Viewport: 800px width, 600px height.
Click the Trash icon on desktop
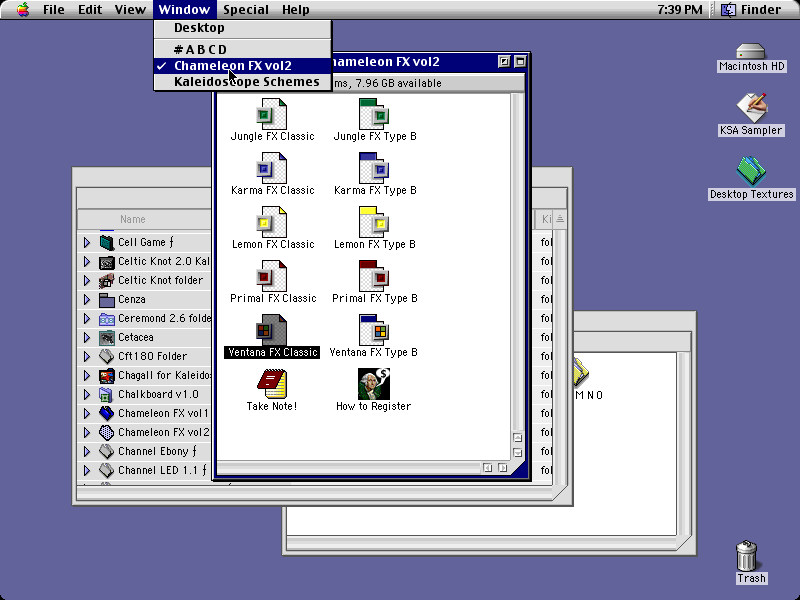click(x=747, y=556)
